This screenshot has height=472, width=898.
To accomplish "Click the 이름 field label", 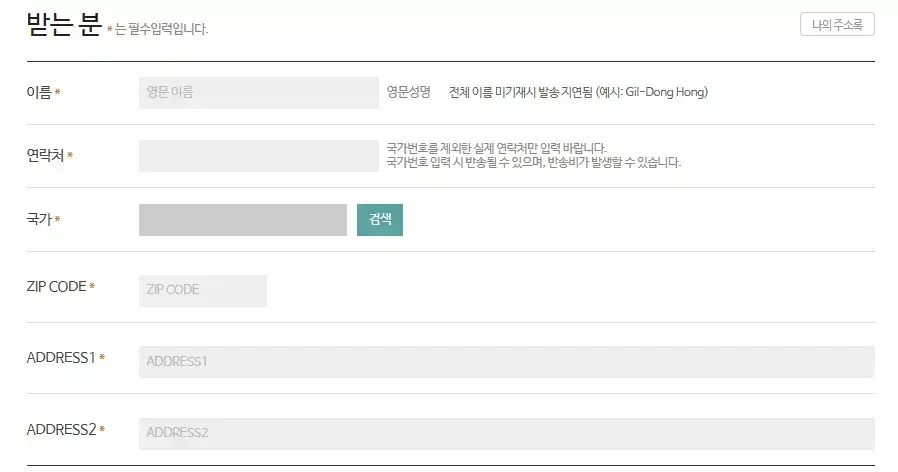I will coord(39,93).
